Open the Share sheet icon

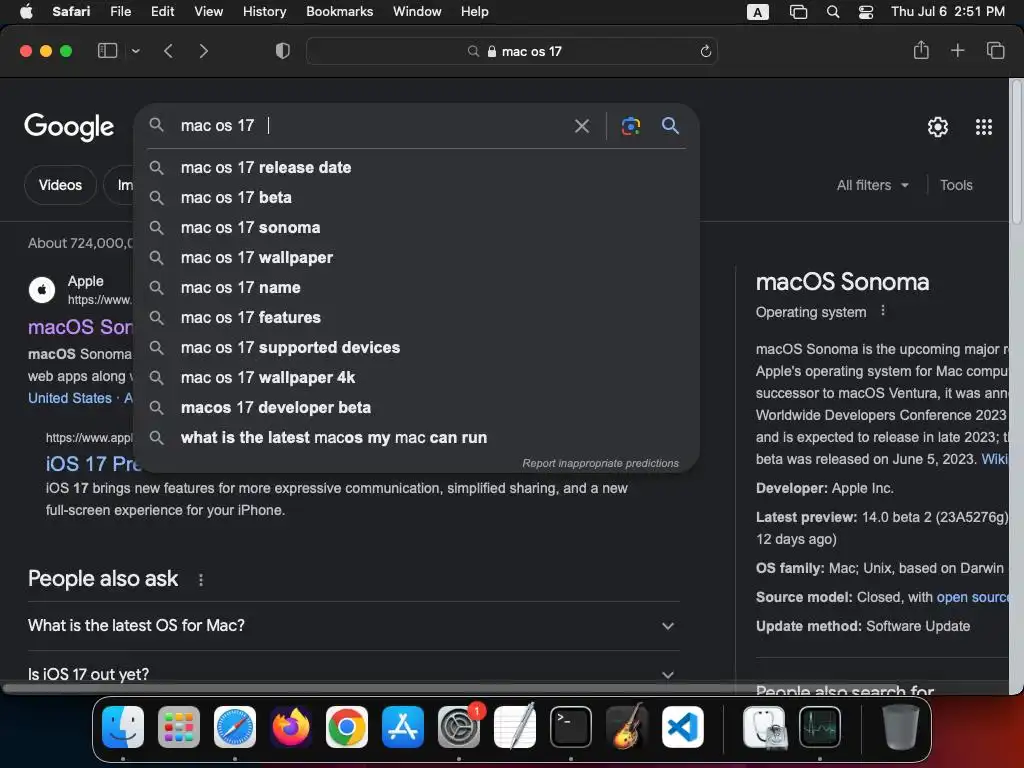tap(921, 50)
